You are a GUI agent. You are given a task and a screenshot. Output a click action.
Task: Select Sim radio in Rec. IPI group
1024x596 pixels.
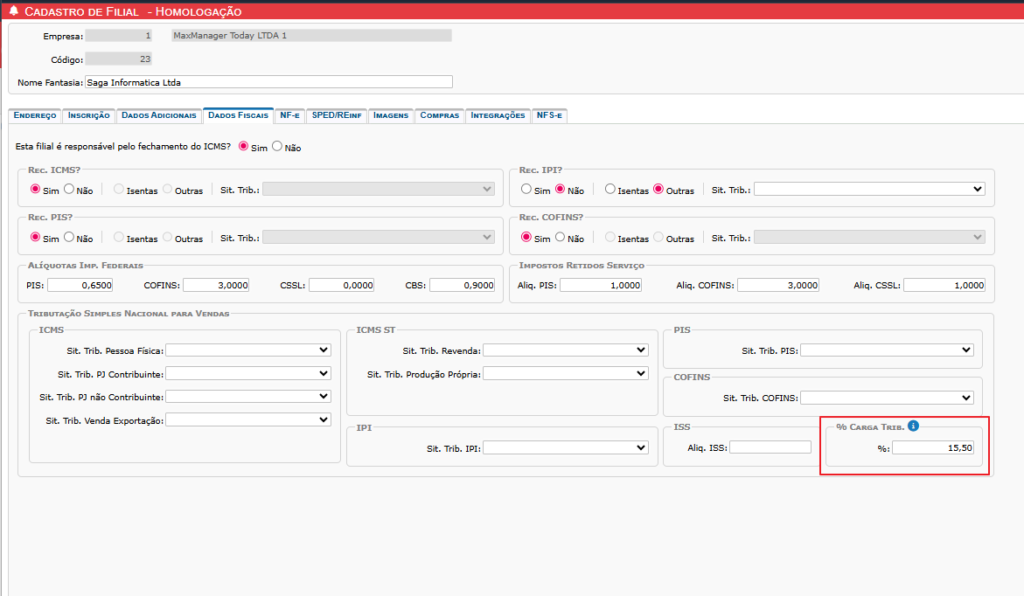click(x=526, y=188)
